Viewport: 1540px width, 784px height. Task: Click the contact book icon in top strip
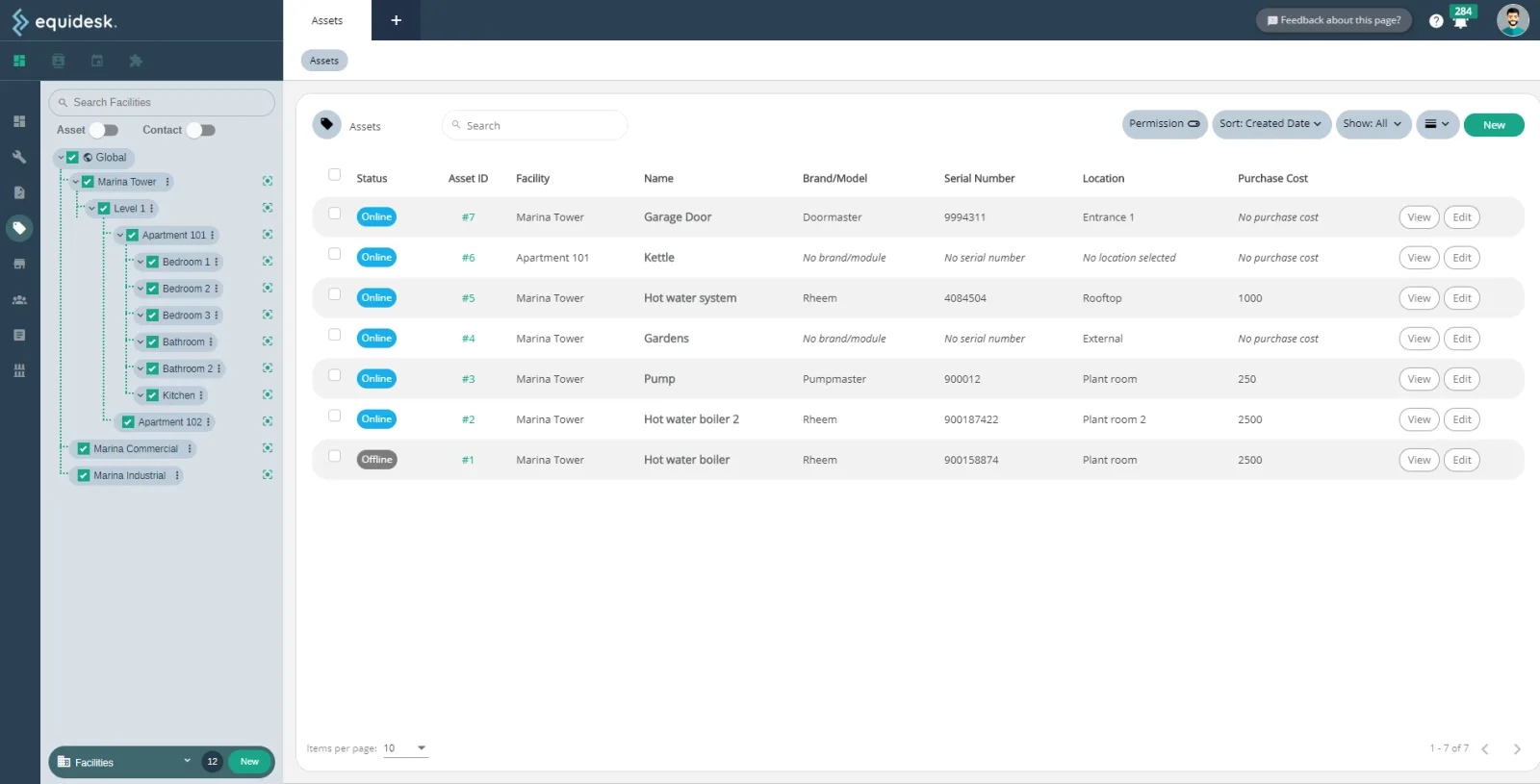(58, 61)
